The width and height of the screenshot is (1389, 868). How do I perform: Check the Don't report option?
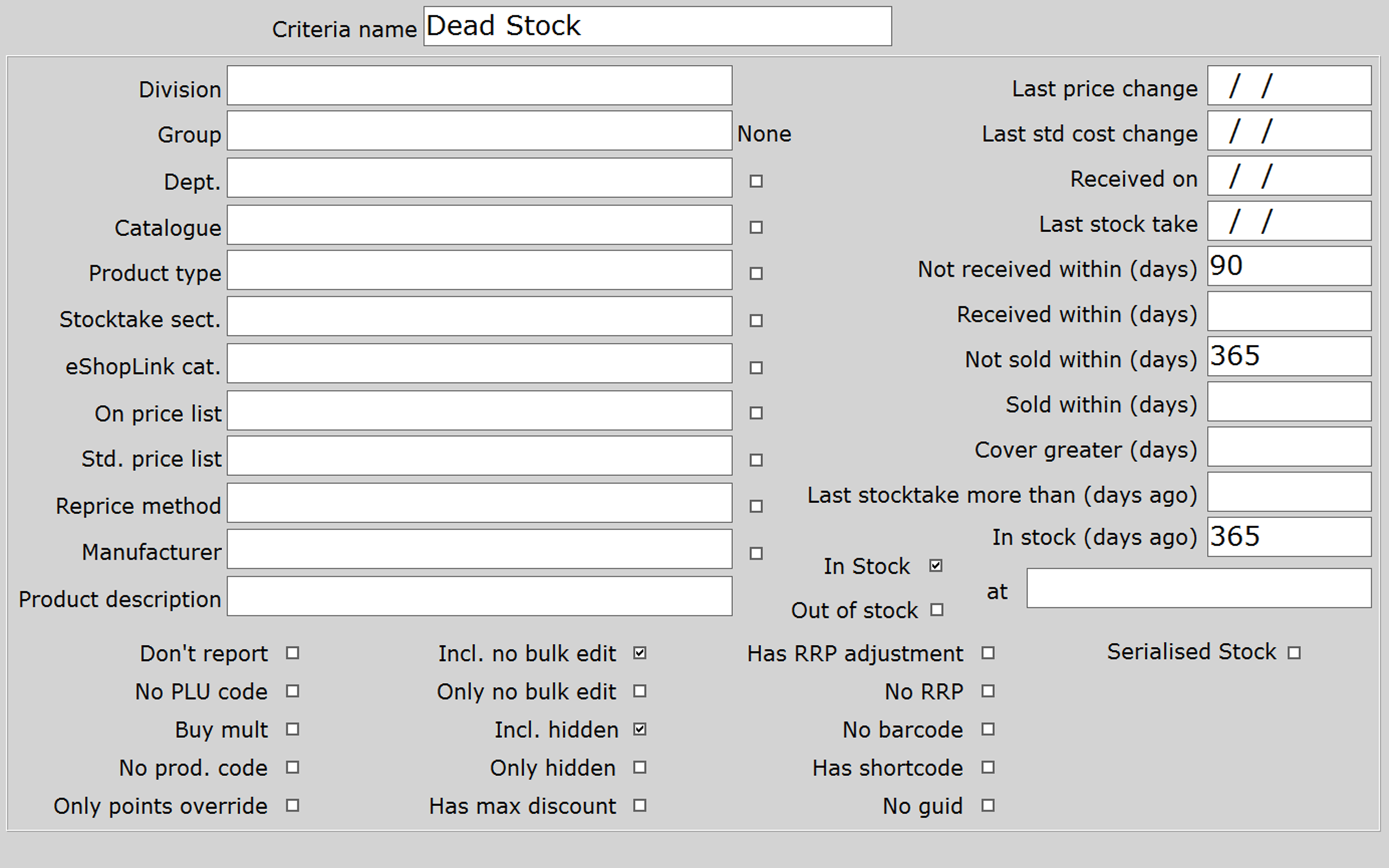click(293, 653)
